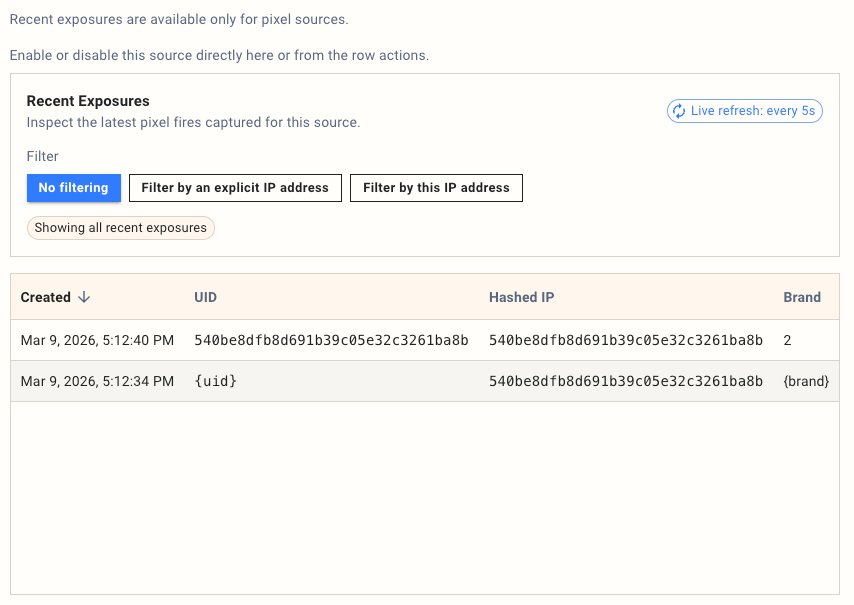Sort table by the Created column header
Image resolution: width=854 pixels, height=605 pixels.
pyautogui.click(x=46, y=297)
